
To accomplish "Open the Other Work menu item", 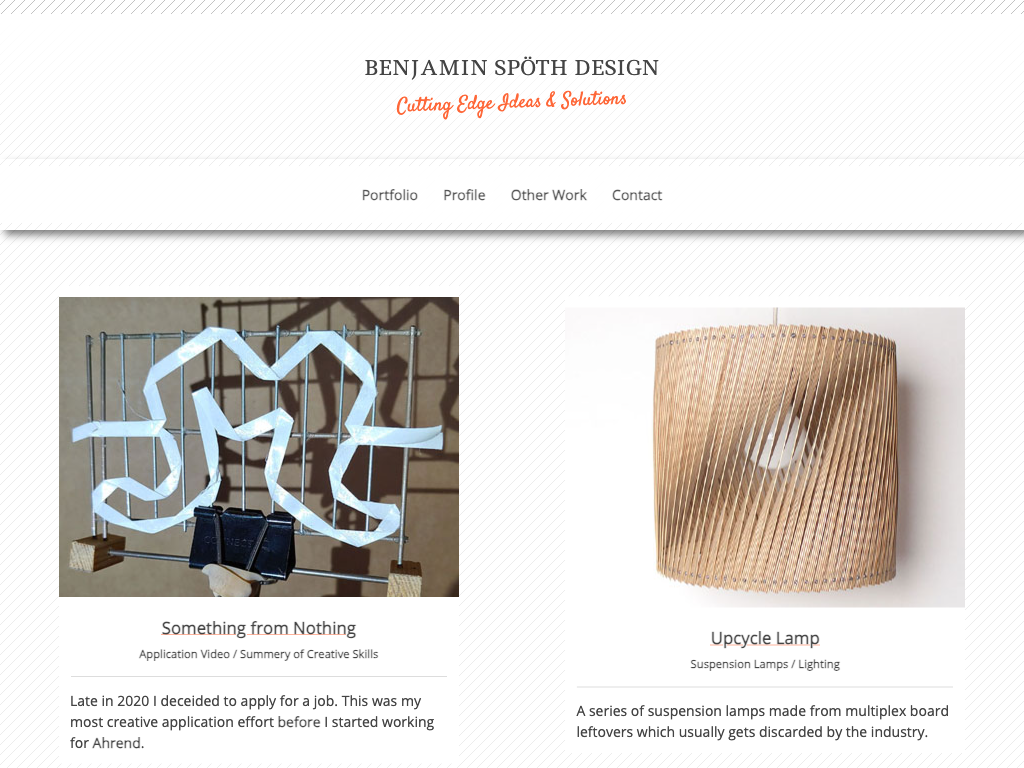I will coord(549,195).
